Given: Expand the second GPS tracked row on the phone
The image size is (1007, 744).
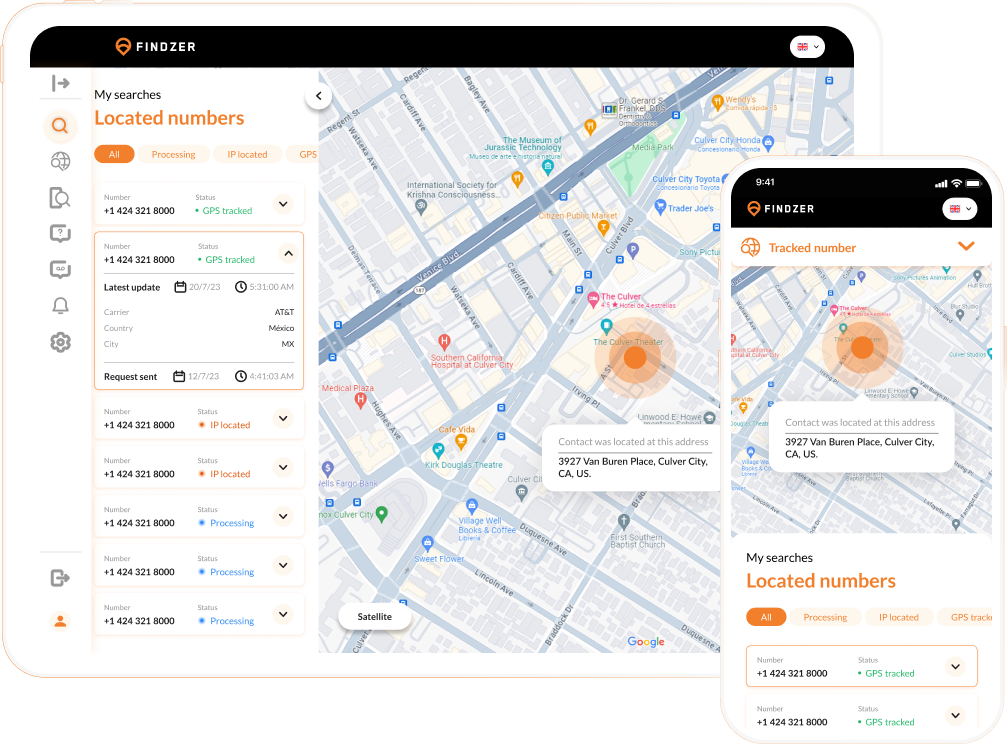Looking at the screenshot, I should 955,715.
